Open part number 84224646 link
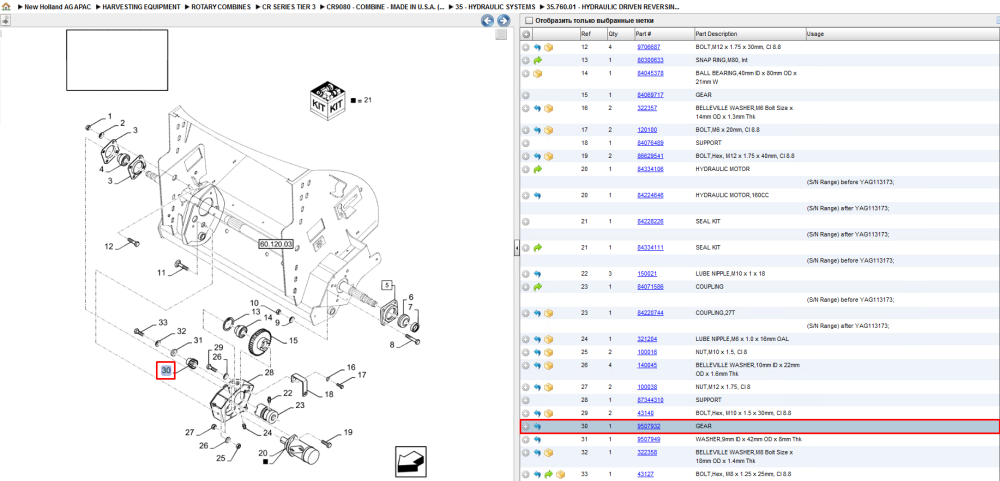 [x=650, y=195]
